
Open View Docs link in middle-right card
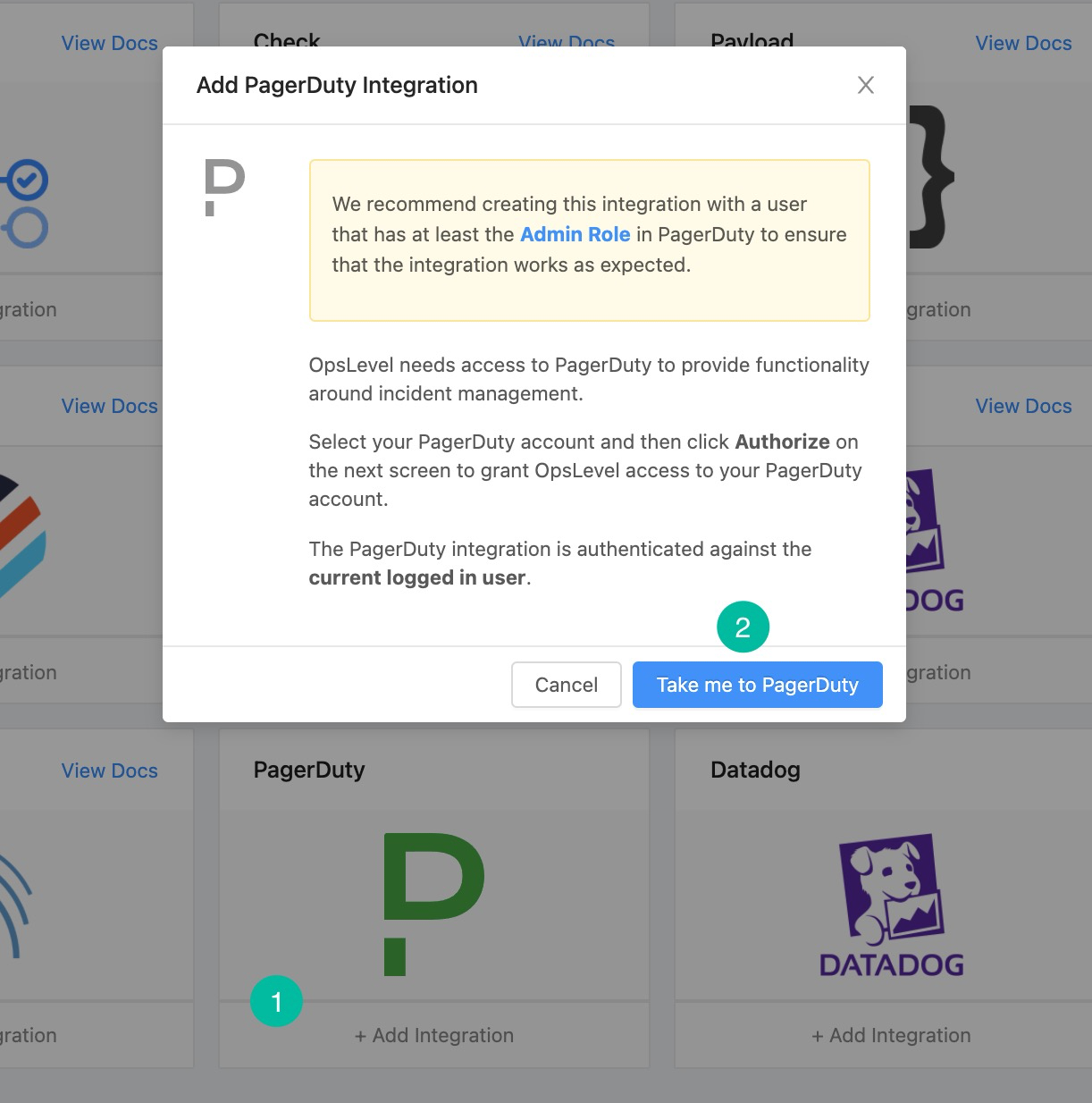1023,406
